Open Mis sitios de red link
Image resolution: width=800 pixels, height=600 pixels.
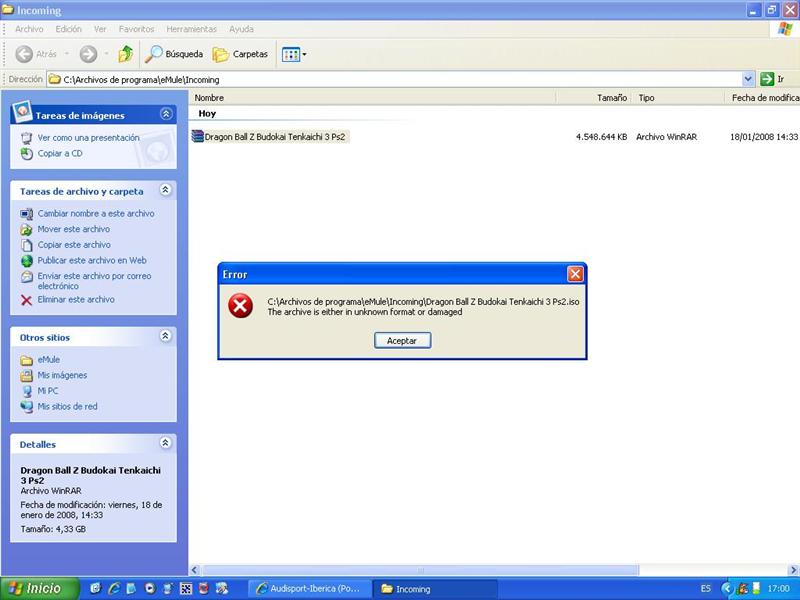pyautogui.click(x=67, y=407)
